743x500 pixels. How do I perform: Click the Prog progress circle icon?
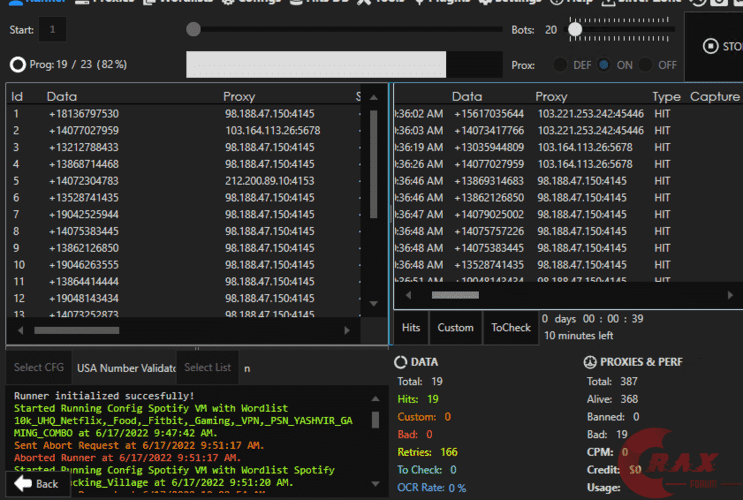coord(17,65)
